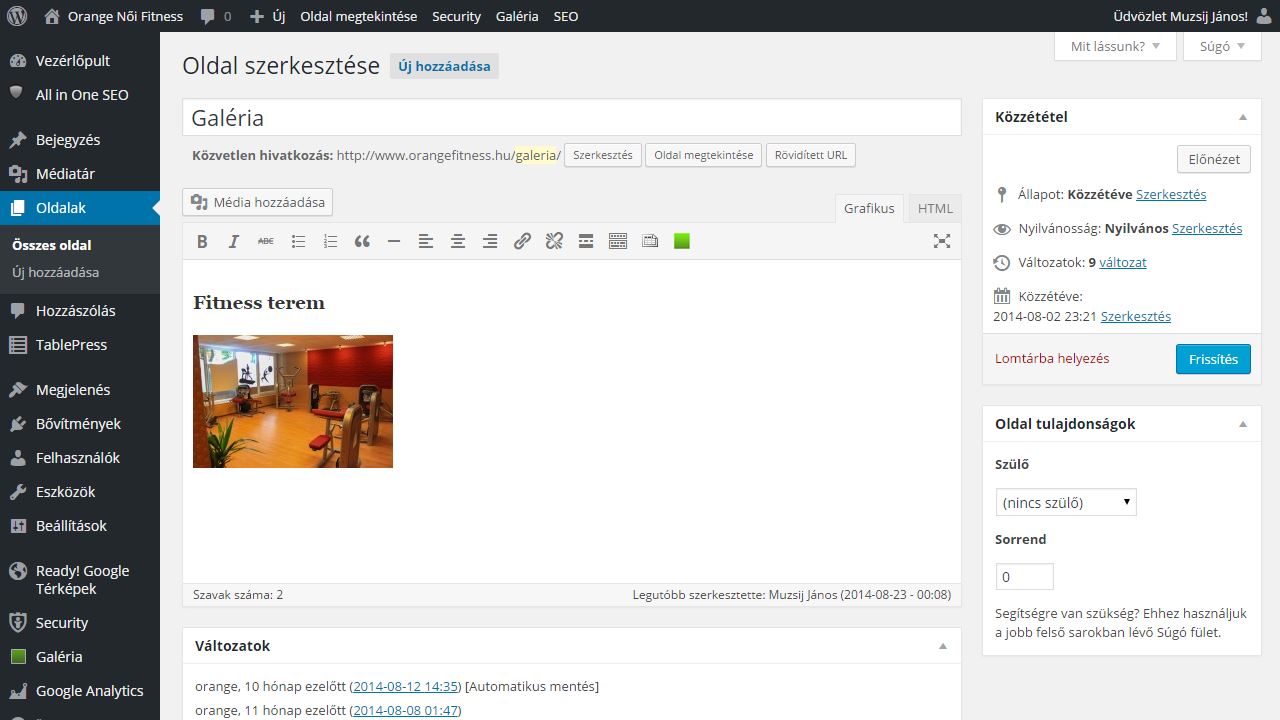Click Oldal megtekintése in admin bar

(358, 16)
